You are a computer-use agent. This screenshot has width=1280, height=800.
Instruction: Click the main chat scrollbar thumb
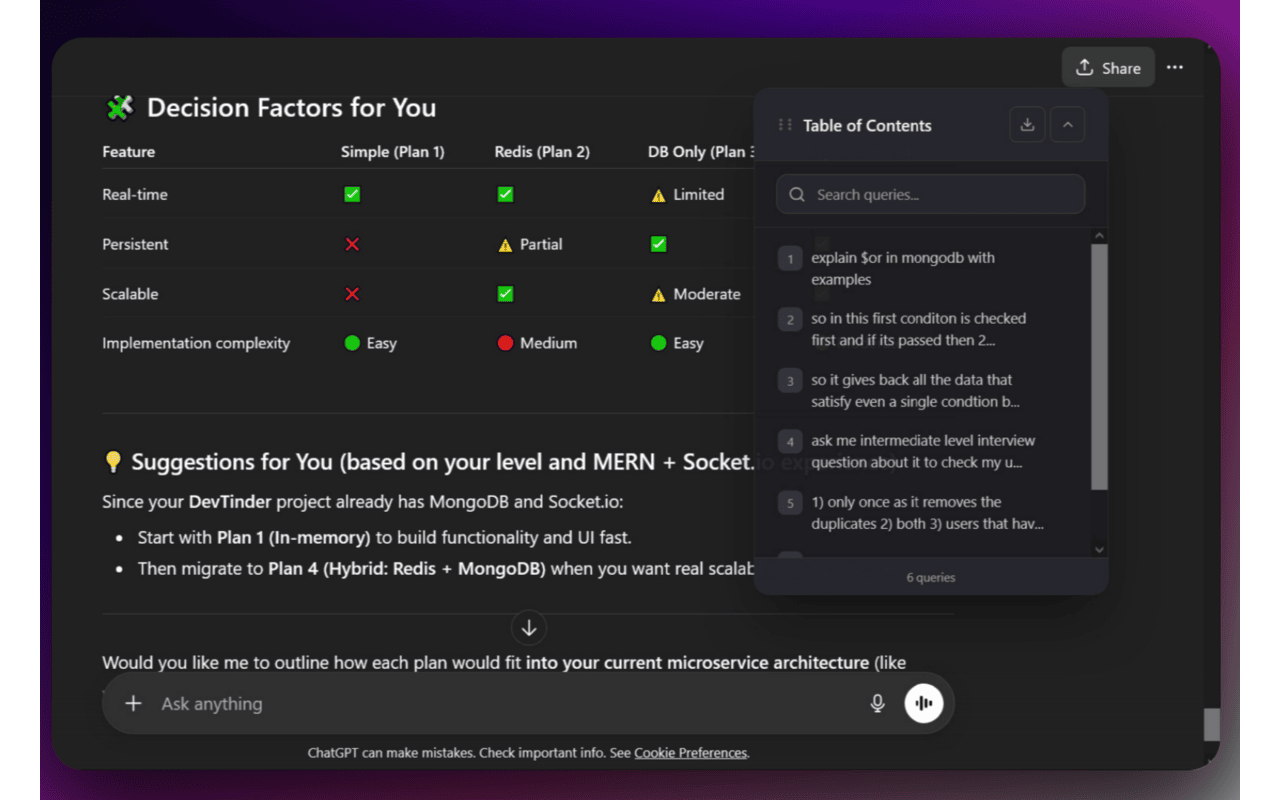pyautogui.click(x=1211, y=725)
